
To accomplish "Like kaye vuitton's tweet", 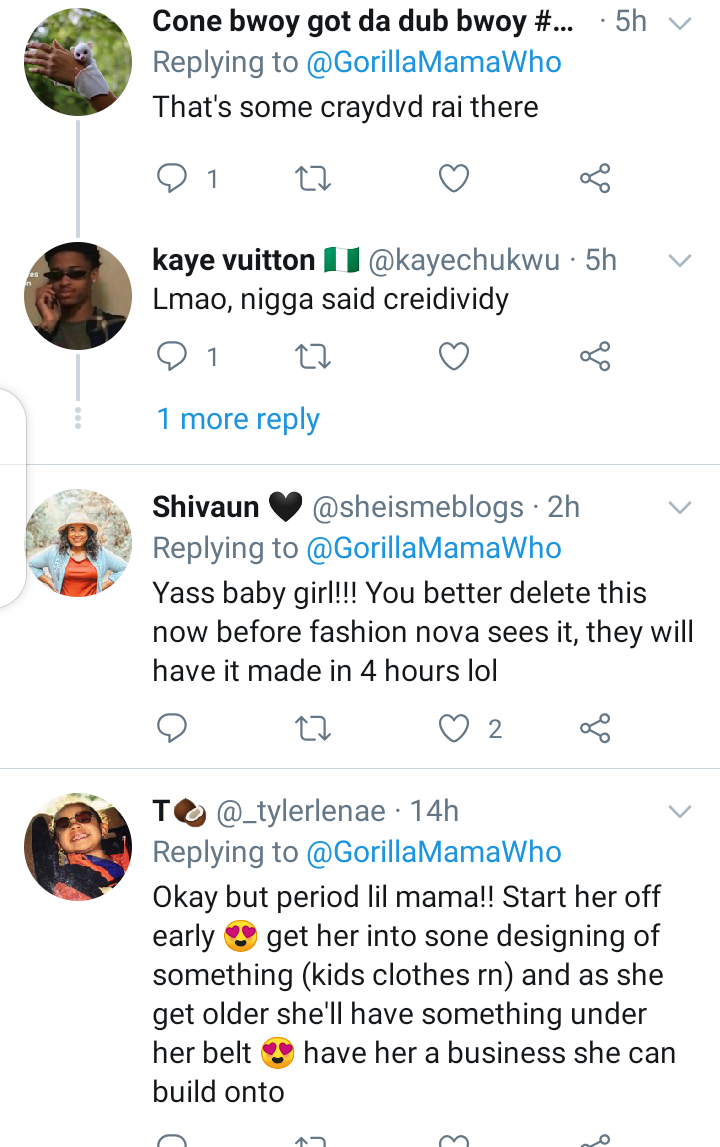I will tap(455, 356).
